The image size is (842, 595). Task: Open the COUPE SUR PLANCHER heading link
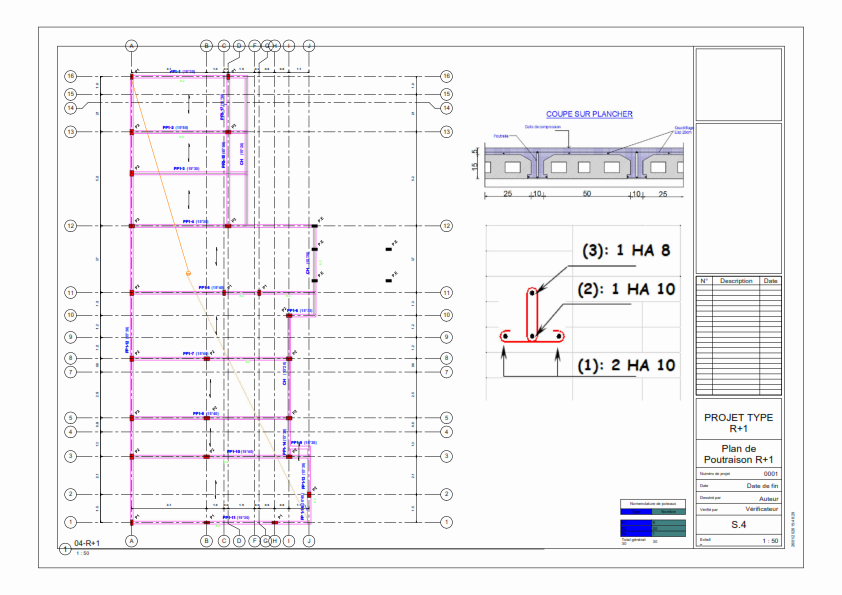(x=588, y=115)
